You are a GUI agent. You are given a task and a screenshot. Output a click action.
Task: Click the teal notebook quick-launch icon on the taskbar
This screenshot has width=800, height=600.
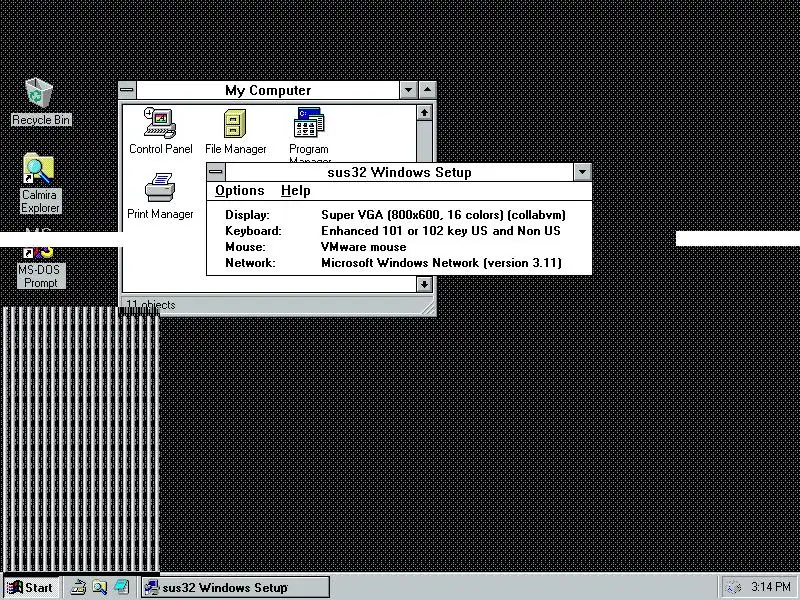click(x=121, y=587)
